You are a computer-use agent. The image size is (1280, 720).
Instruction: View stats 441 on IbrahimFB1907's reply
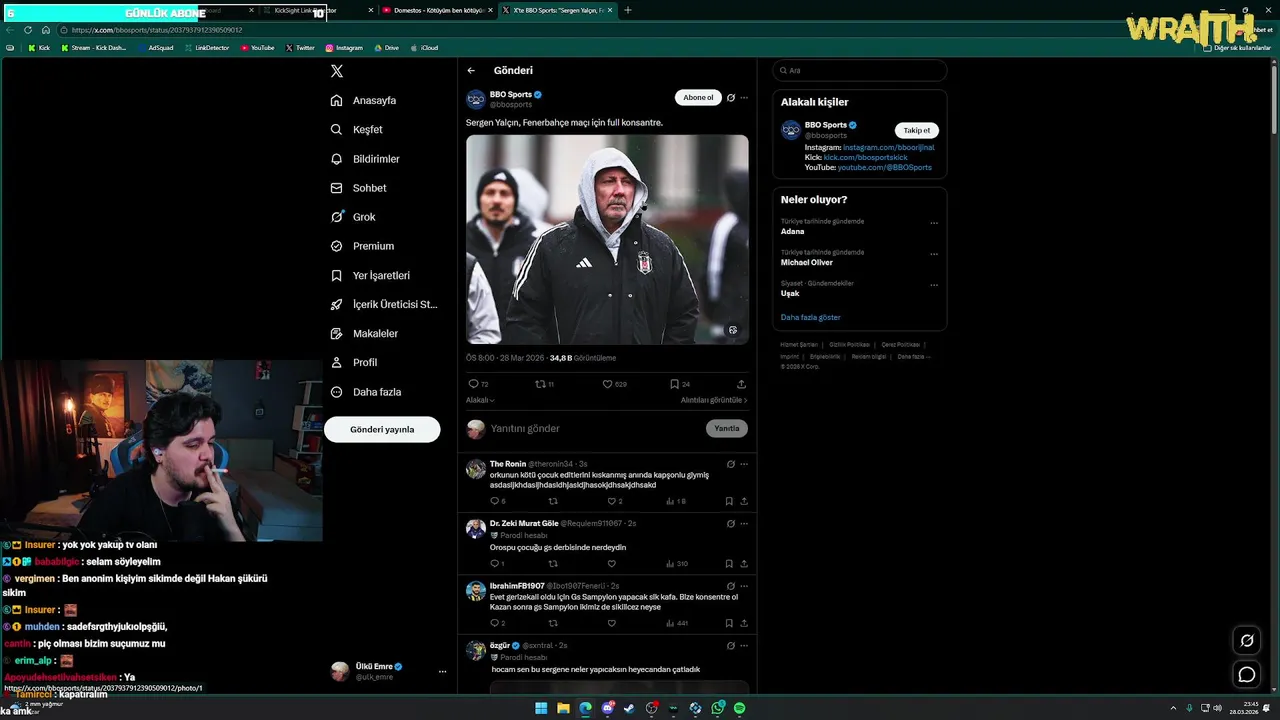[x=676, y=623]
